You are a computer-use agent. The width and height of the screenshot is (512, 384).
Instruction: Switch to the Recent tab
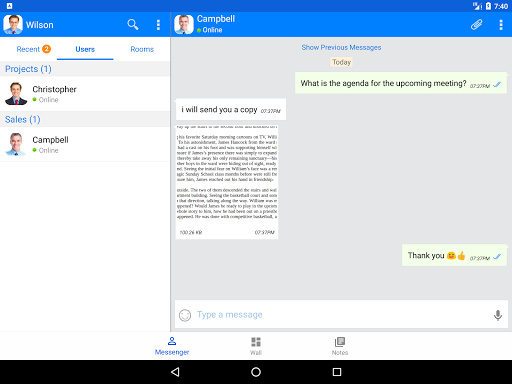point(33,49)
